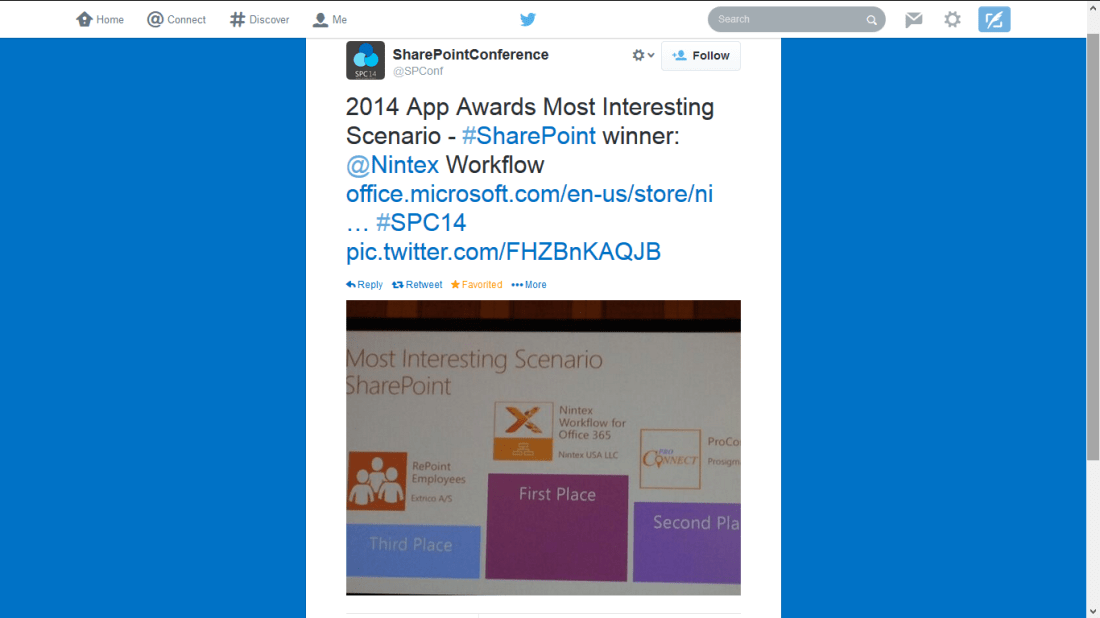Viewport: 1100px width, 618px height.
Task: Open the #SharePoint hashtag link
Action: coord(528,136)
